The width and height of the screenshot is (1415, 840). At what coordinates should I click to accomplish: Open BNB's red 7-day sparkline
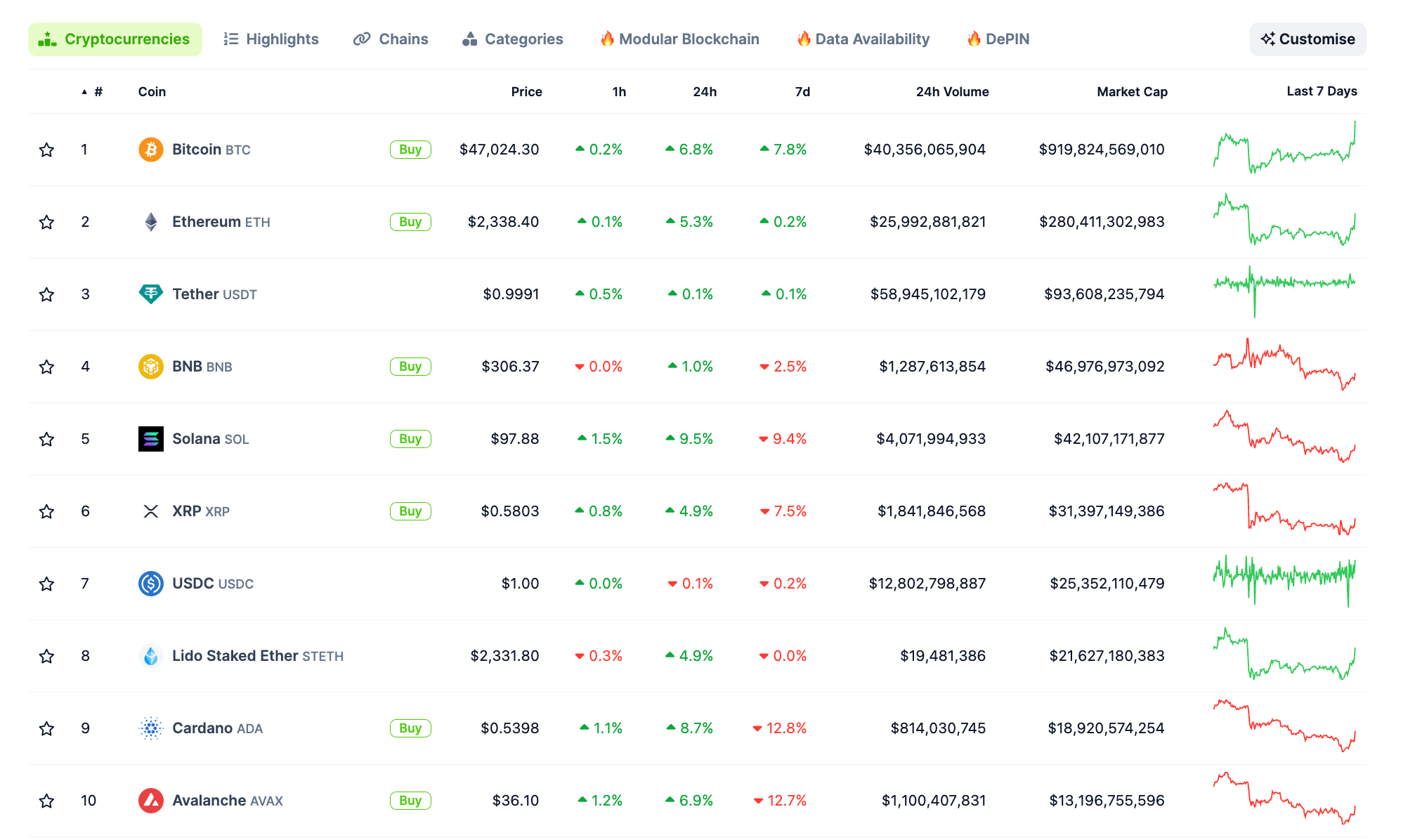1284,365
